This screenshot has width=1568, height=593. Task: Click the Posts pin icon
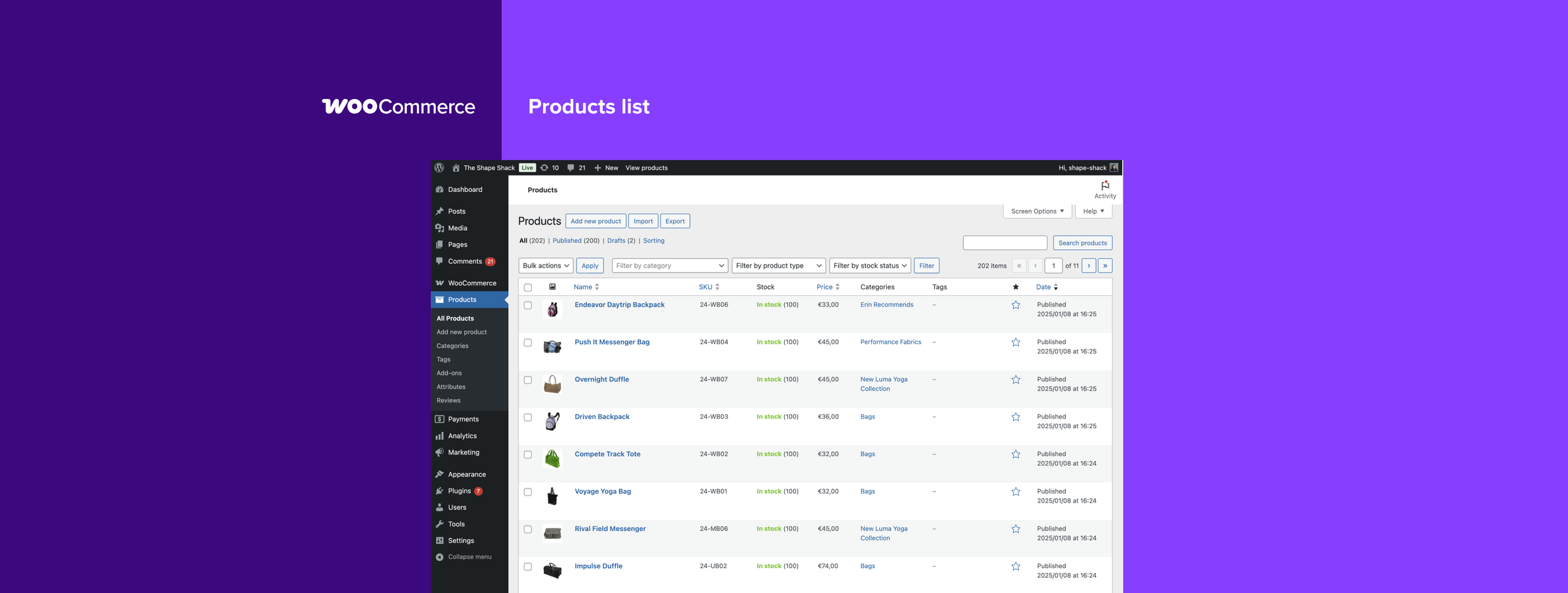tap(440, 211)
